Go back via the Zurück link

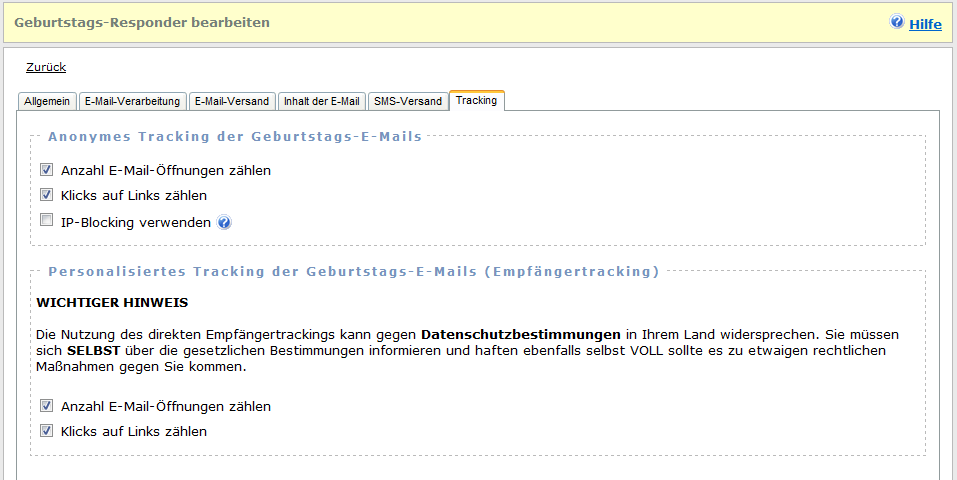click(x=46, y=67)
